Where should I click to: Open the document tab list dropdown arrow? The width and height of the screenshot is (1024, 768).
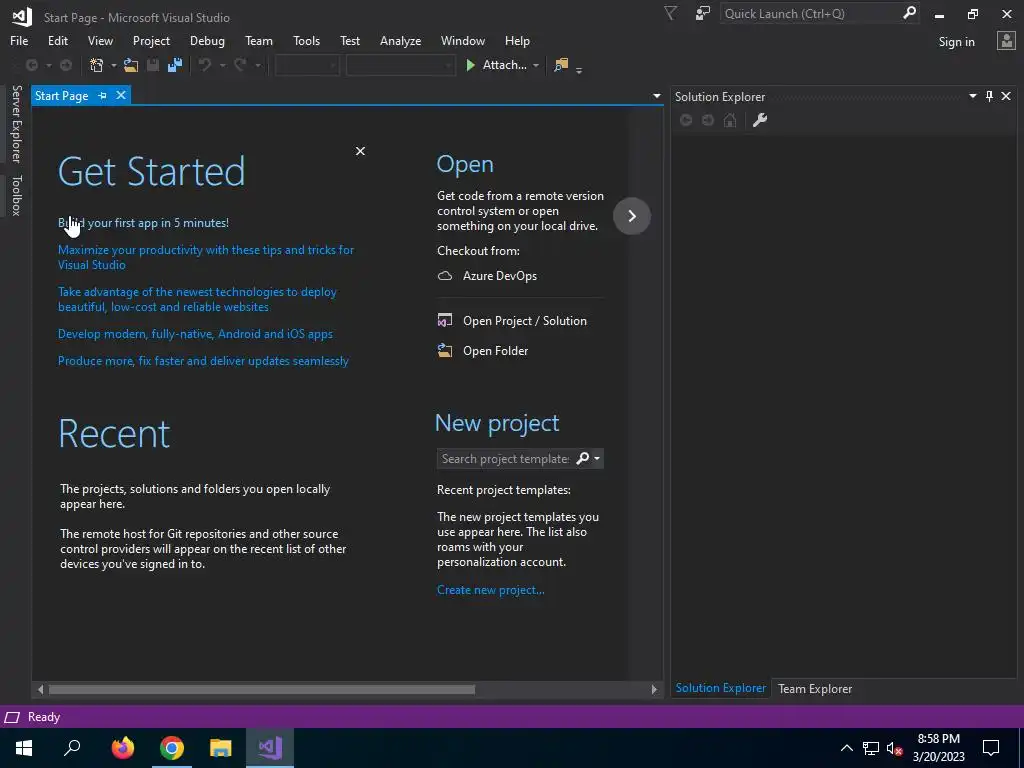(x=656, y=96)
